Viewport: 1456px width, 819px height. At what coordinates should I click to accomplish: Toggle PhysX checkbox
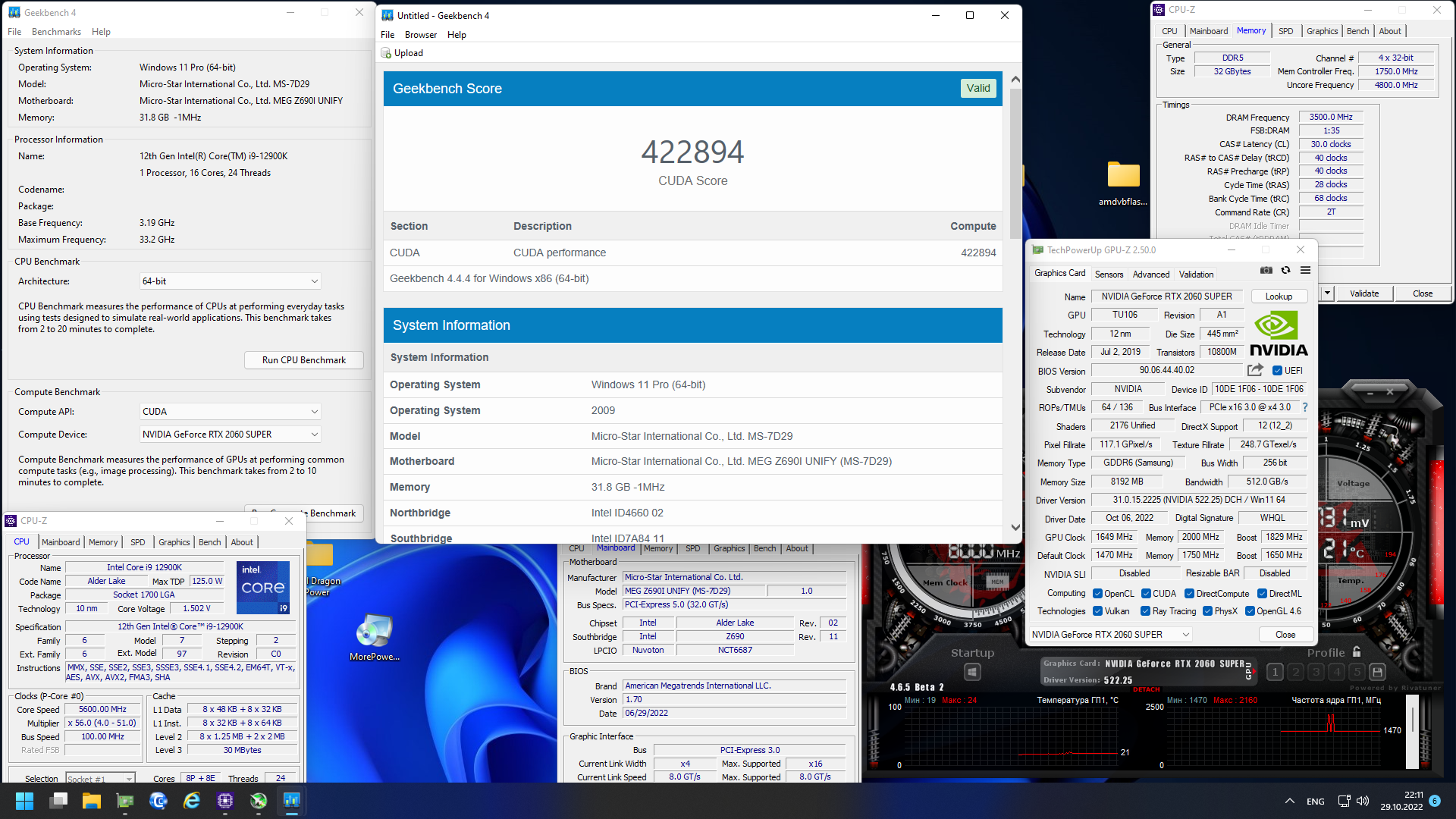coord(1207,611)
